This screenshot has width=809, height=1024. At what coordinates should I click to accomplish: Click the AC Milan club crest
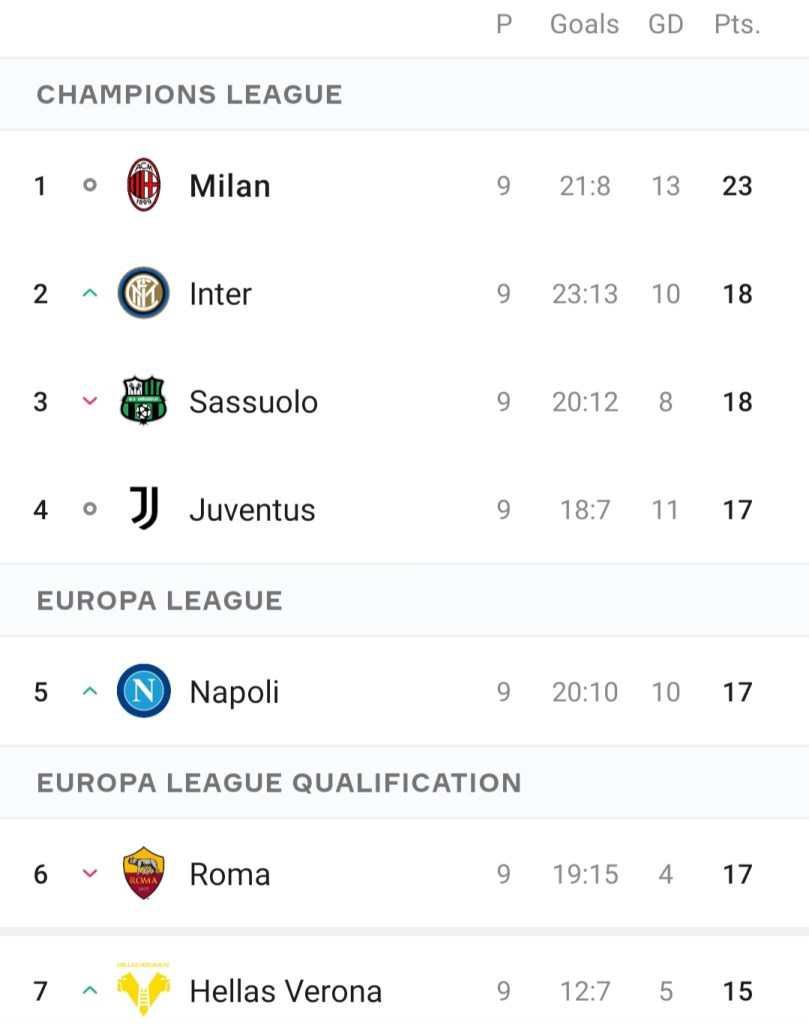tap(144, 185)
